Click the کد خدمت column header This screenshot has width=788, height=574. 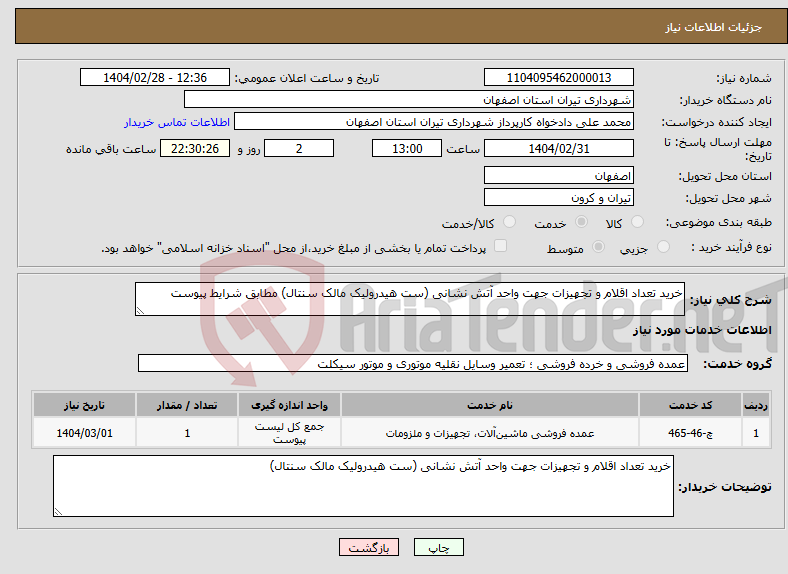point(691,405)
